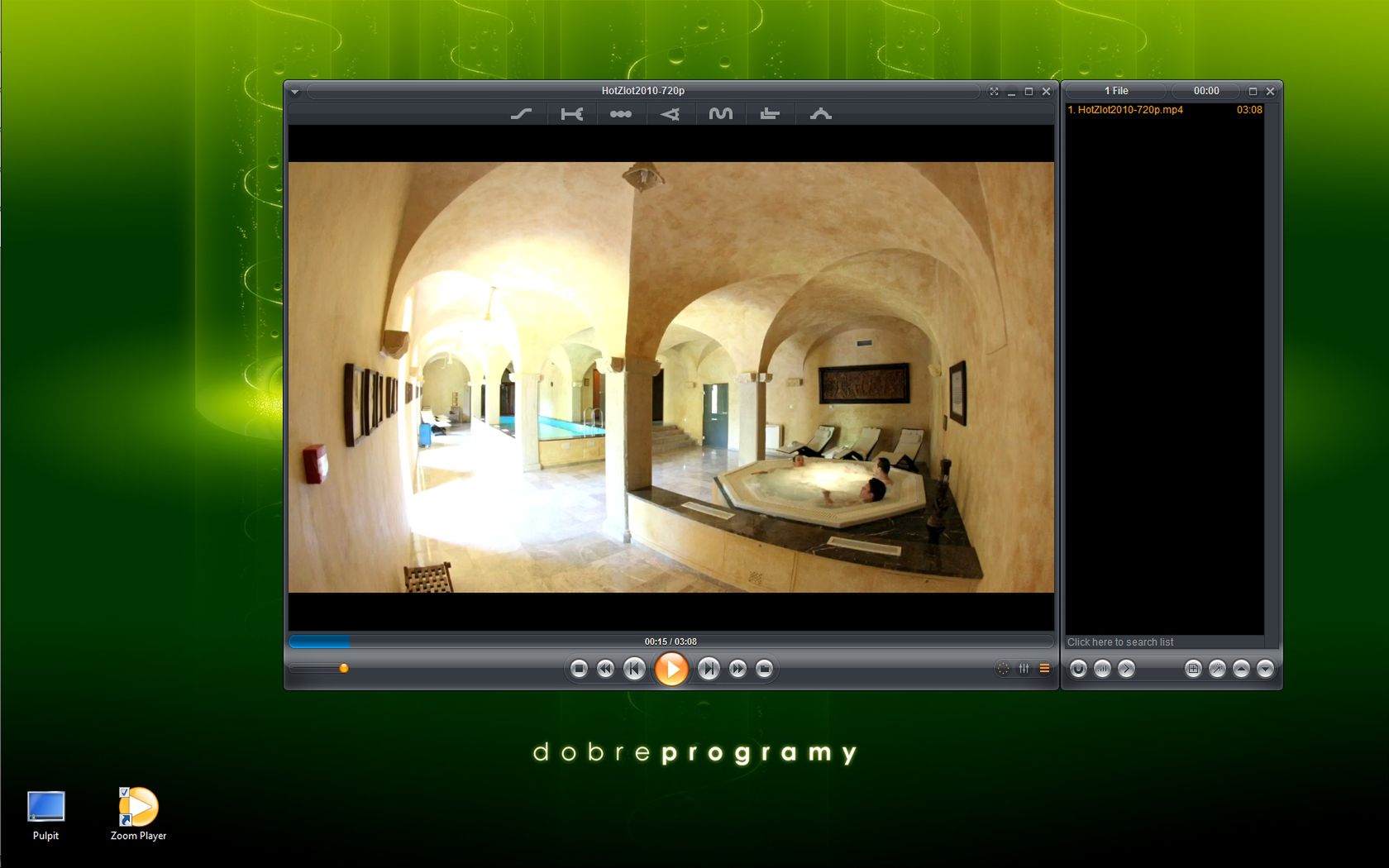Click the M-shaped wave icon in top toolbar
This screenshot has width=1389, height=868.
(x=720, y=114)
